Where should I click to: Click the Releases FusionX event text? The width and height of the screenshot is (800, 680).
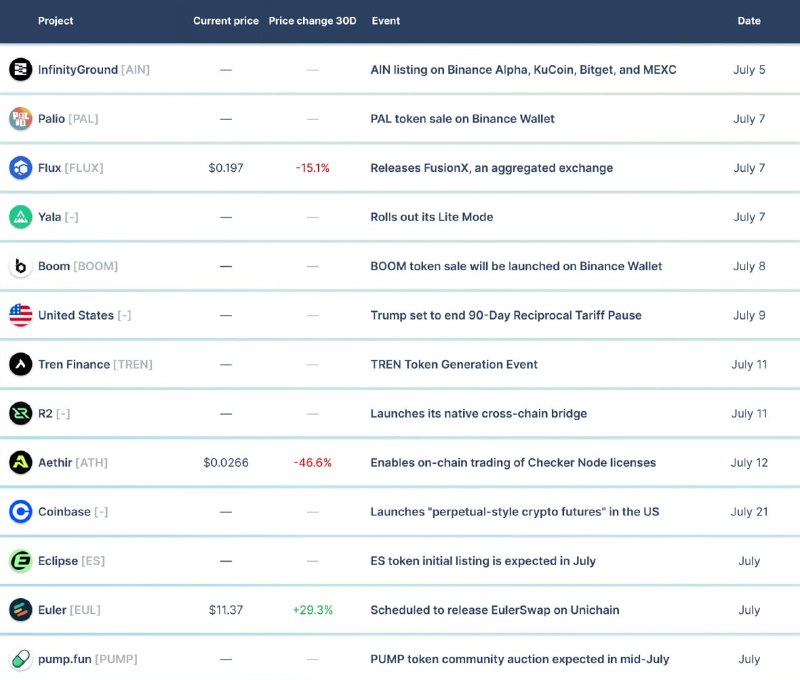click(x=492, y=168)
